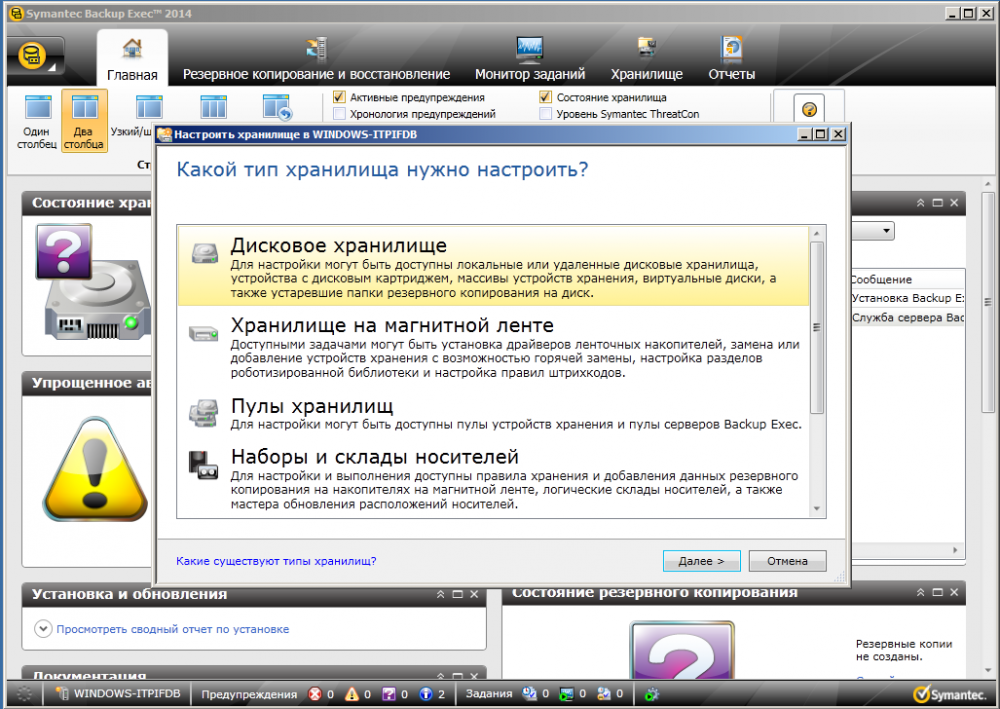The width and height of the screenshot is (1000, 709).
Task: Click the alerts table horizontal scroll right arrow
Action: click(955, 550)
